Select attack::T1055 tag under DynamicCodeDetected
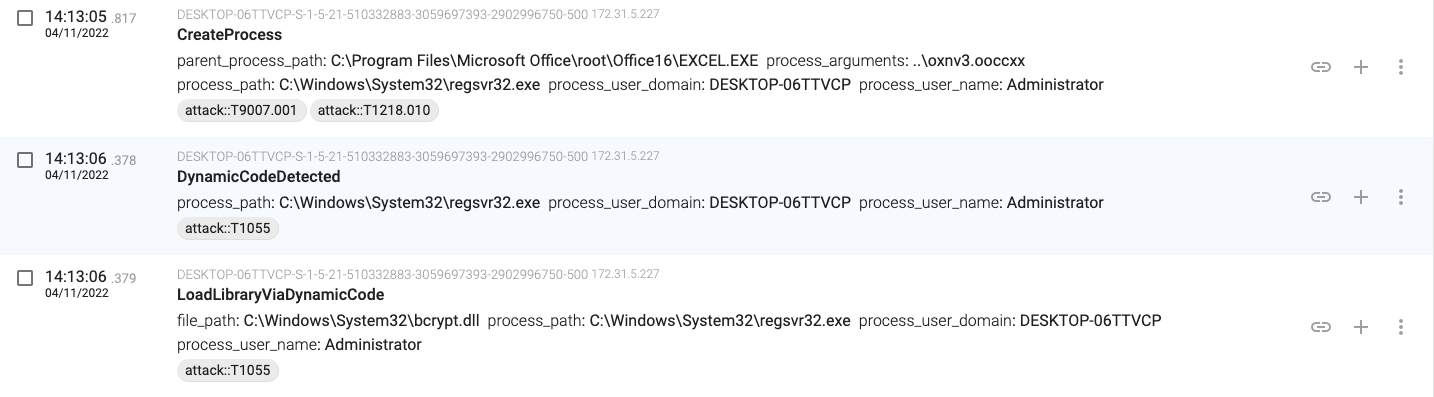 click(x=228, y=229)
